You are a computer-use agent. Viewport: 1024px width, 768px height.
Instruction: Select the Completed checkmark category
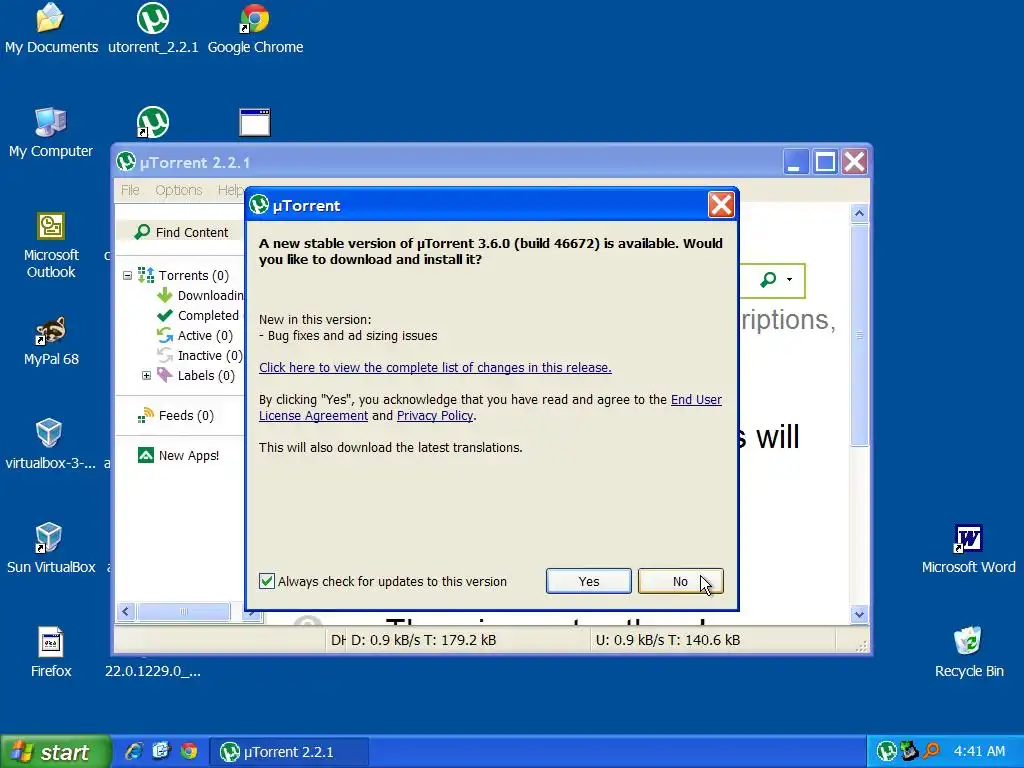click(165, 315)
